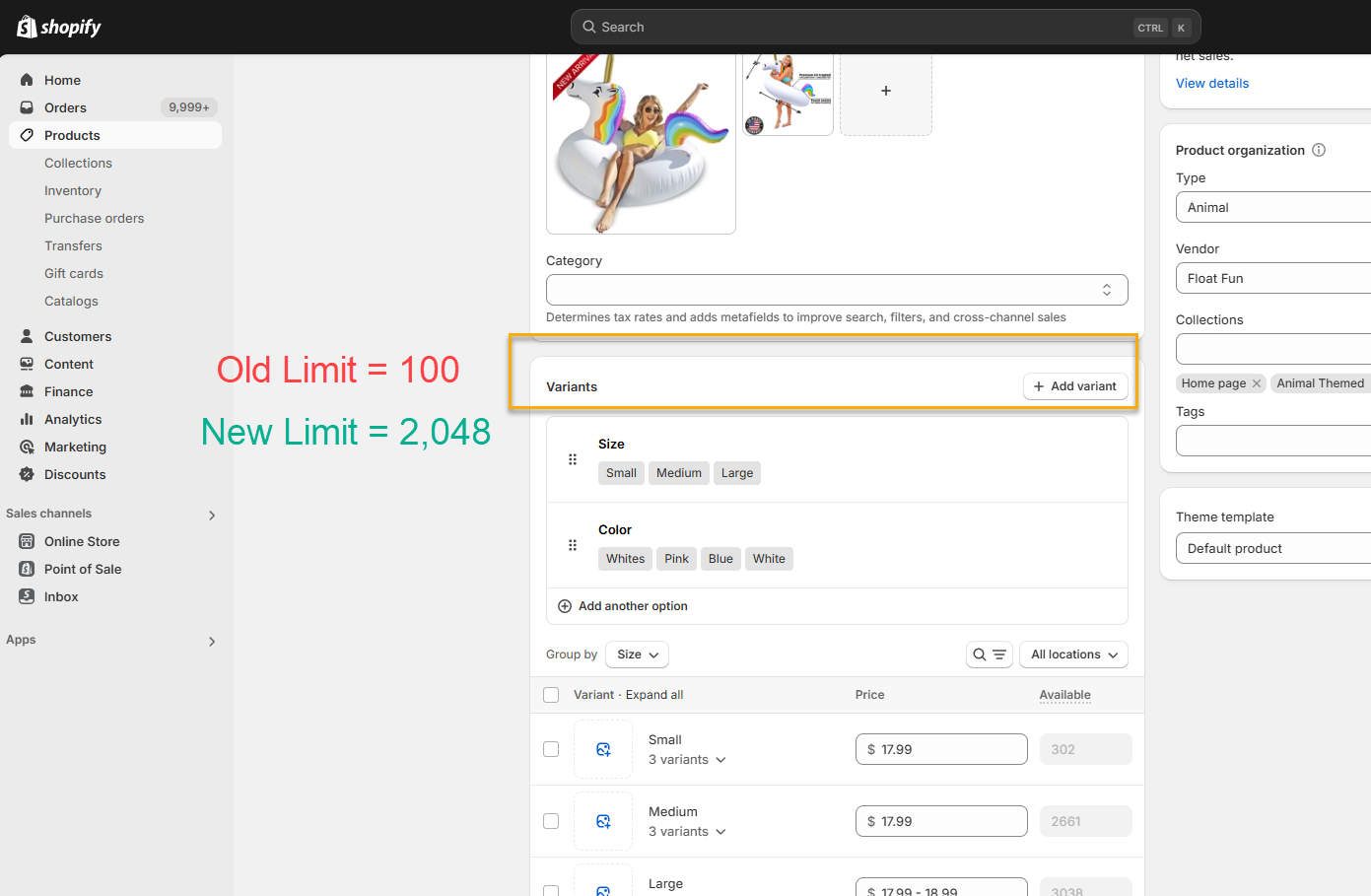
Task: Open Orders in the sidebar
Action: [x=65, y=107]
